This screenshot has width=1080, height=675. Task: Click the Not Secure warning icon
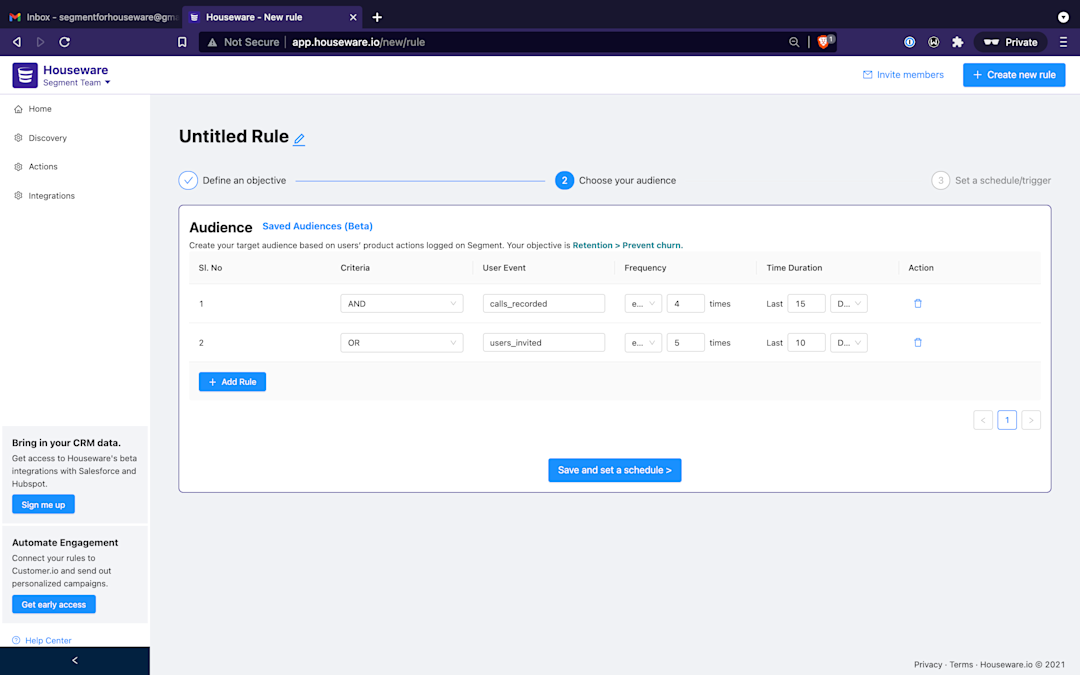(212, 42)
